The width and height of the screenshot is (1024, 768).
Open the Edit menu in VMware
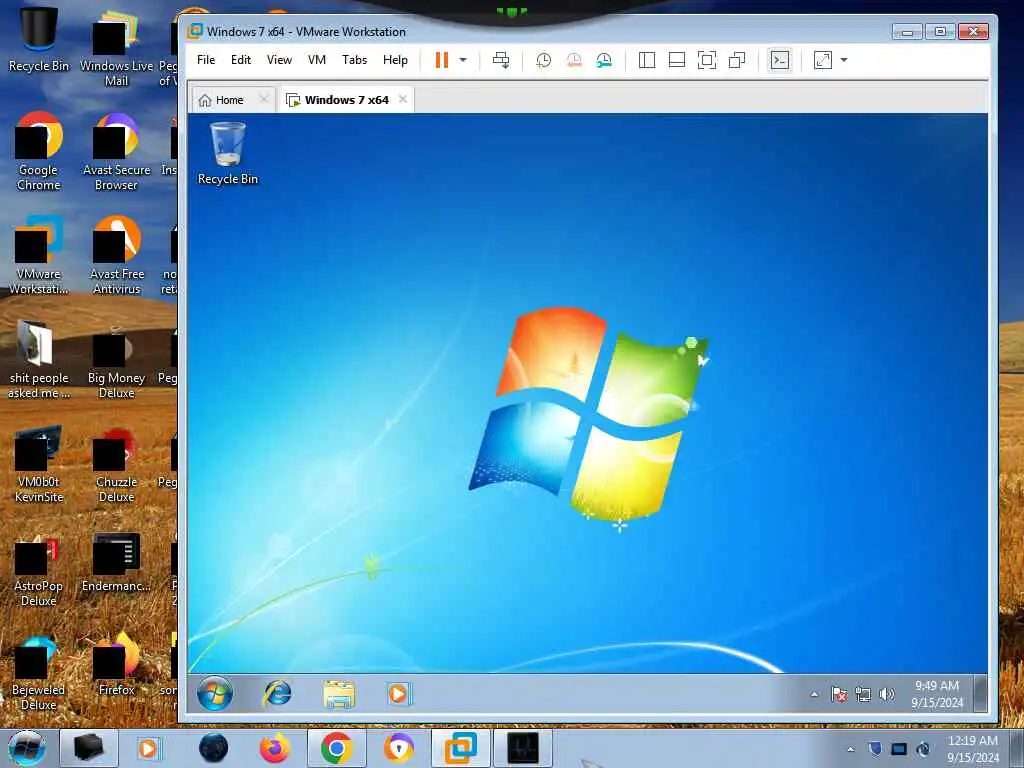241,60
